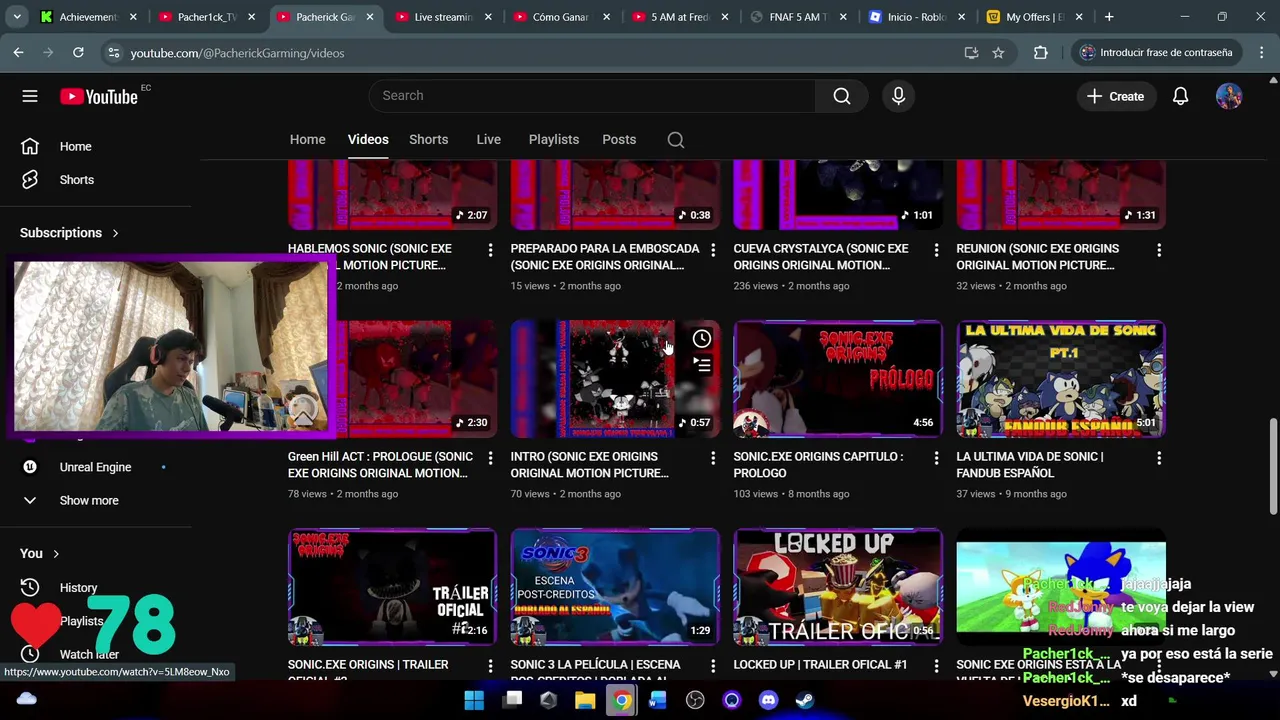Image resolution: width=1280 pixels, height=720 pixels.
Task: Add INTRO video to queue
Action: click(702, 365)
